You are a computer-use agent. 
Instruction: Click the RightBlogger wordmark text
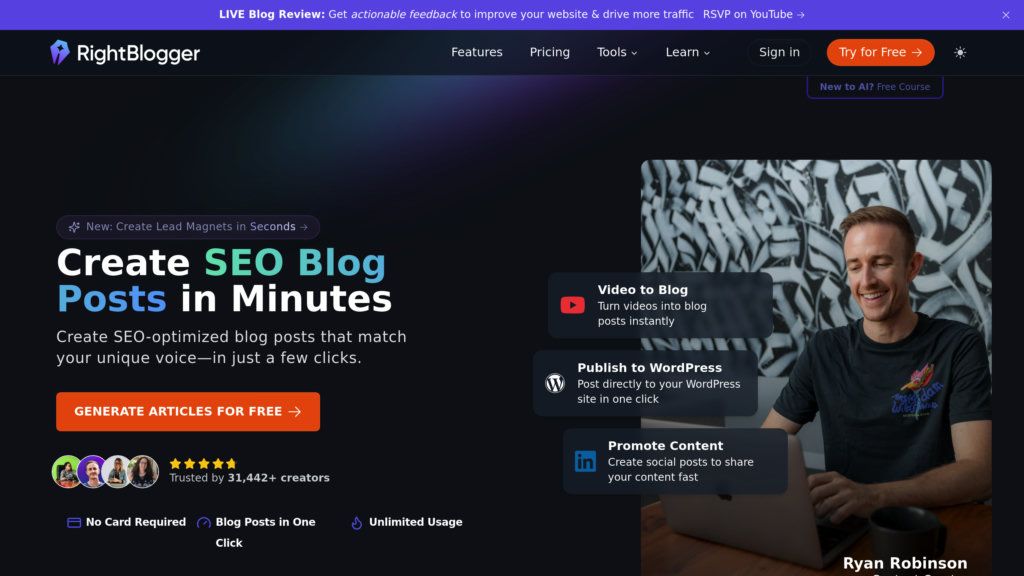pos(138,54)
